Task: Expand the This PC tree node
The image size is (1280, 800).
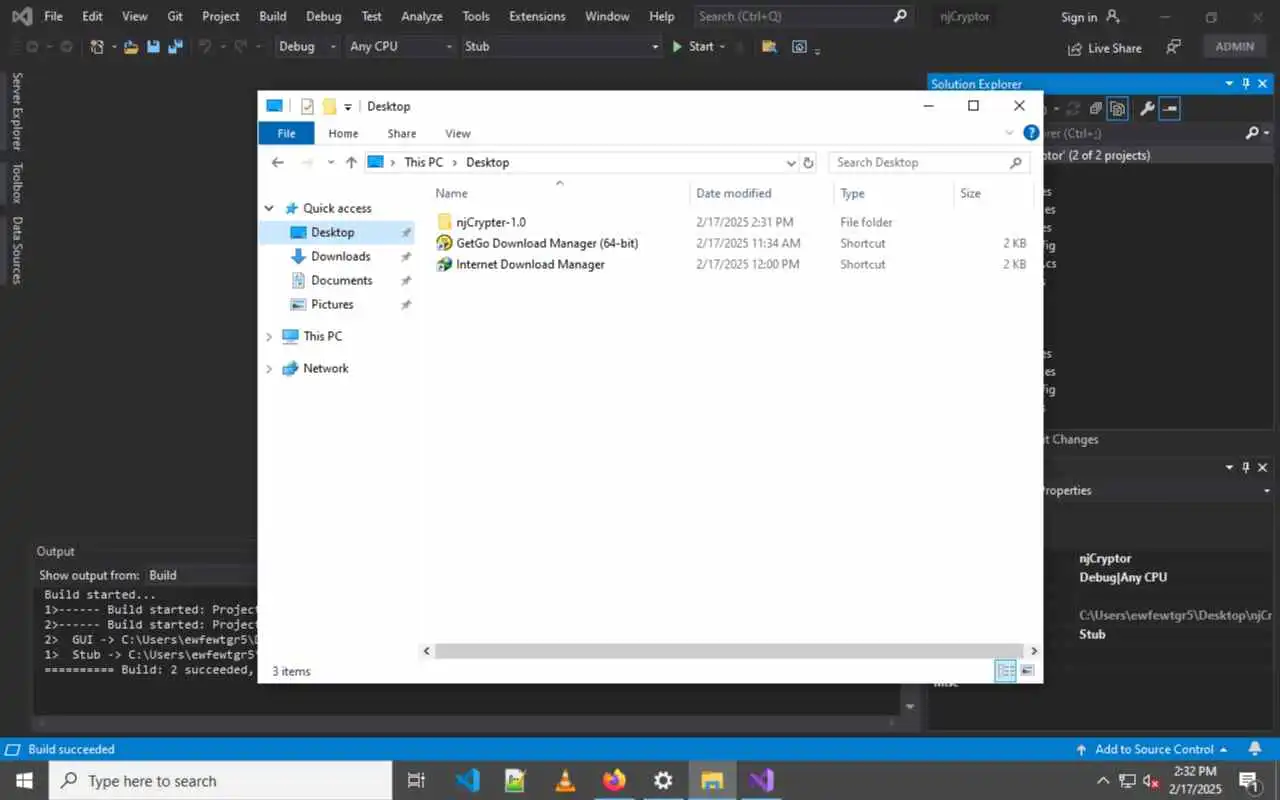Action: (269, 336)
